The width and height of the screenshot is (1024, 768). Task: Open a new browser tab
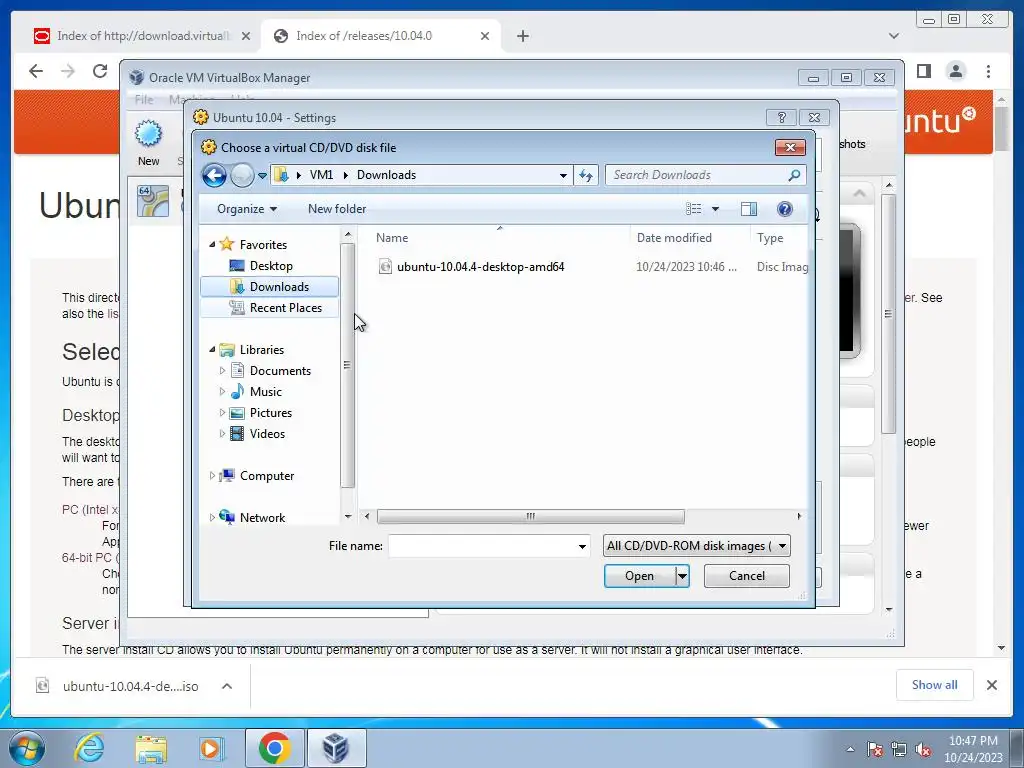pyautogui.click(x=522, y=36)
